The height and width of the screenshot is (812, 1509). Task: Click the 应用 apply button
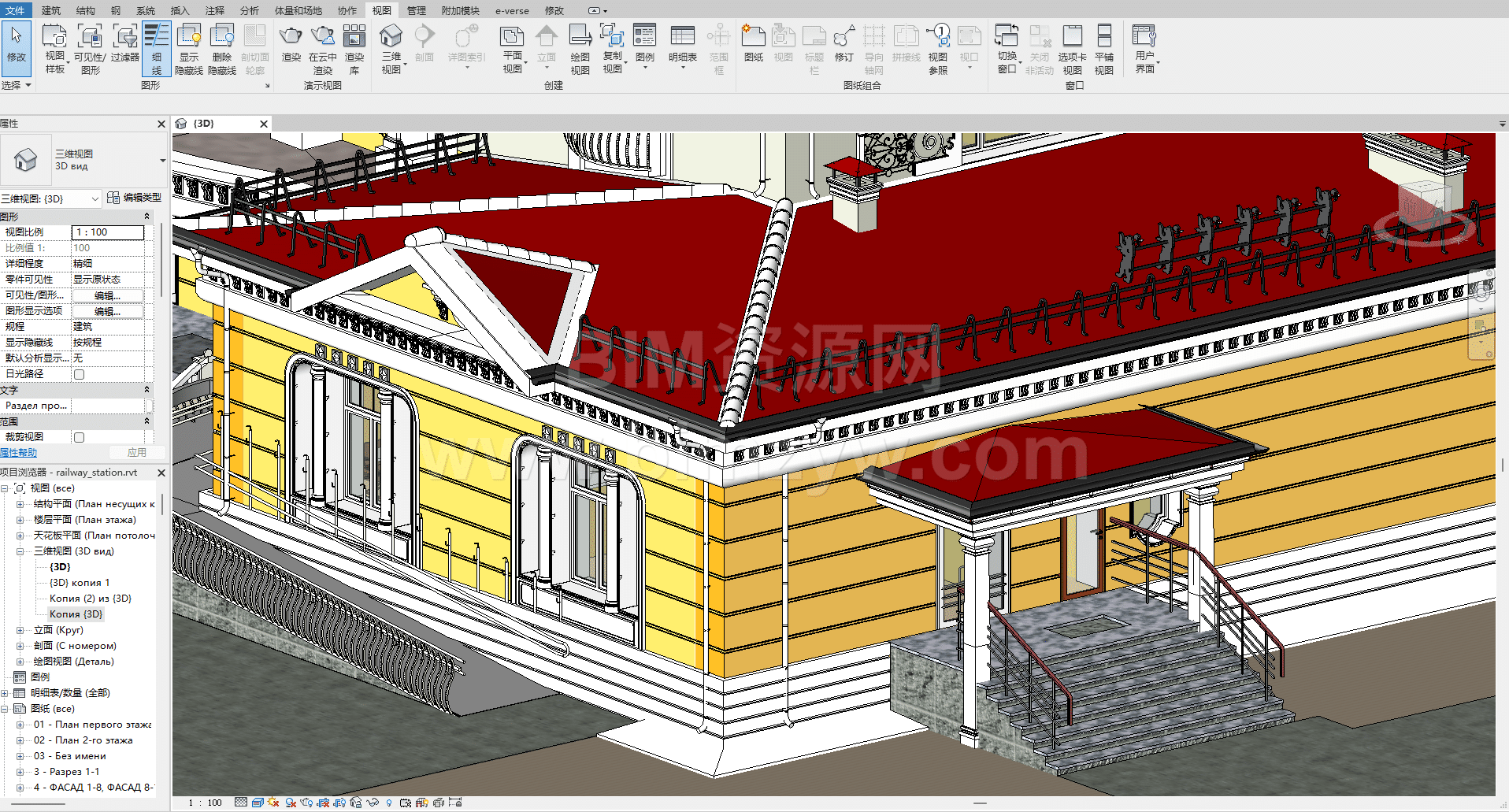coord(137,453)
